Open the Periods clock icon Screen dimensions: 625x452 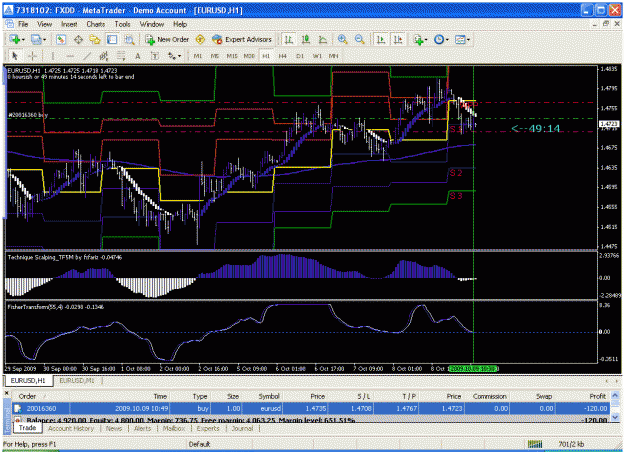[439, 39]
